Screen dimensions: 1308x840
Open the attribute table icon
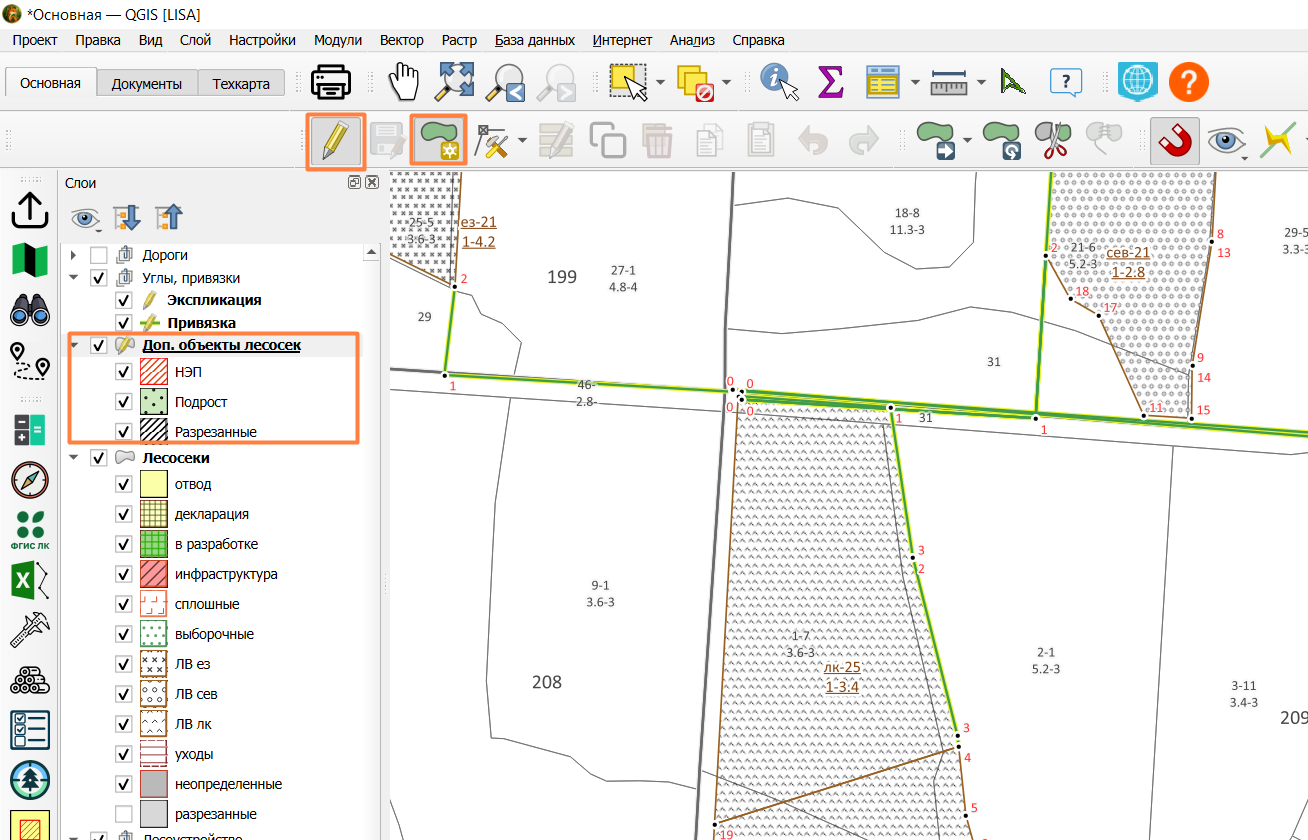(x=883, y=82)
